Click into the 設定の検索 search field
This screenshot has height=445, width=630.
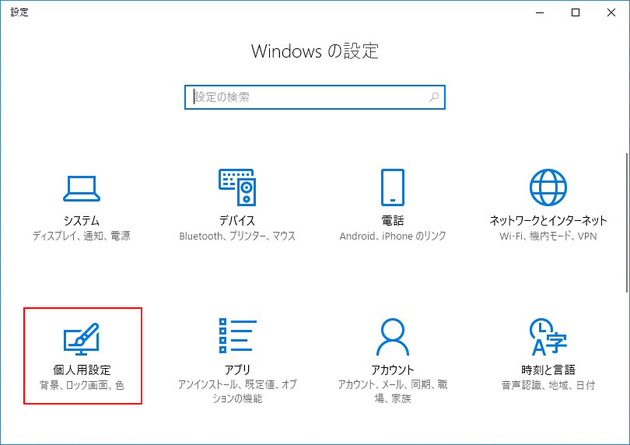click(315, 97)
